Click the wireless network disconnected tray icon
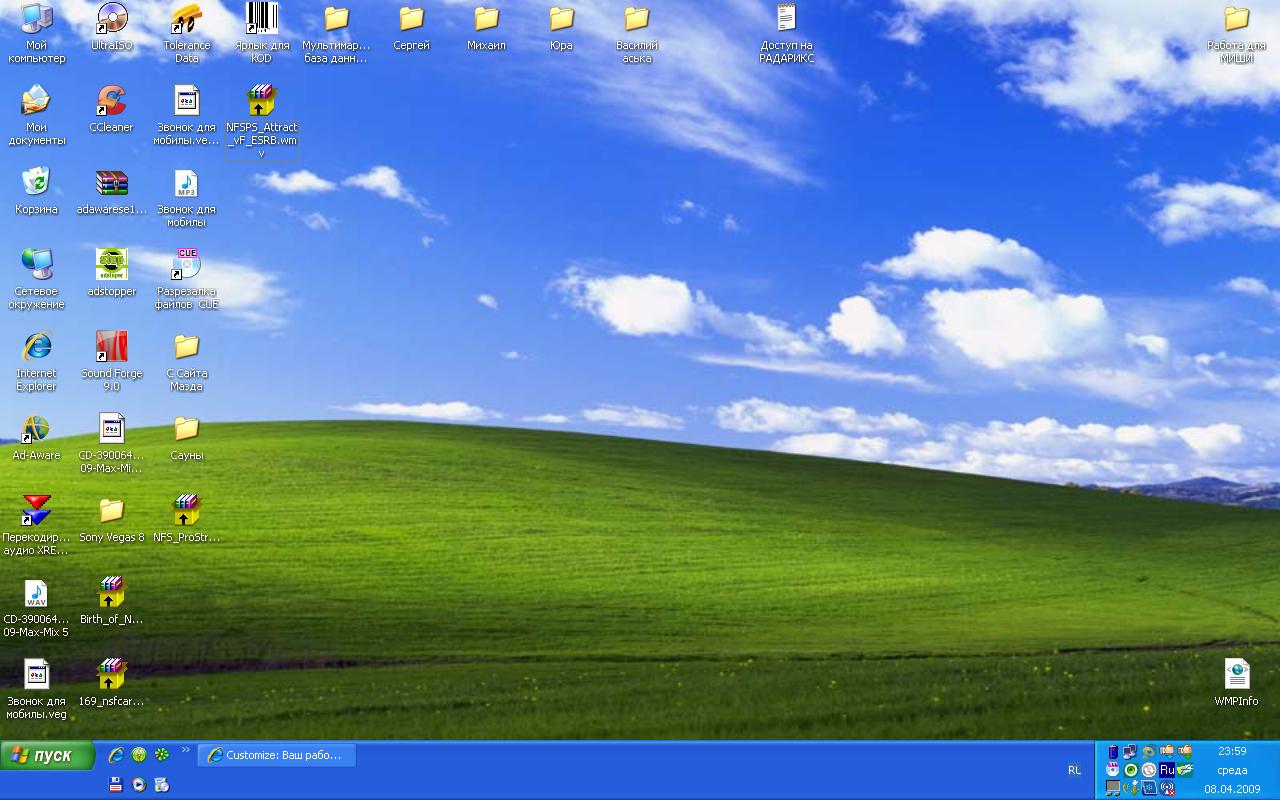This screenshot has width=1280, height=800. click(1166, 788)
